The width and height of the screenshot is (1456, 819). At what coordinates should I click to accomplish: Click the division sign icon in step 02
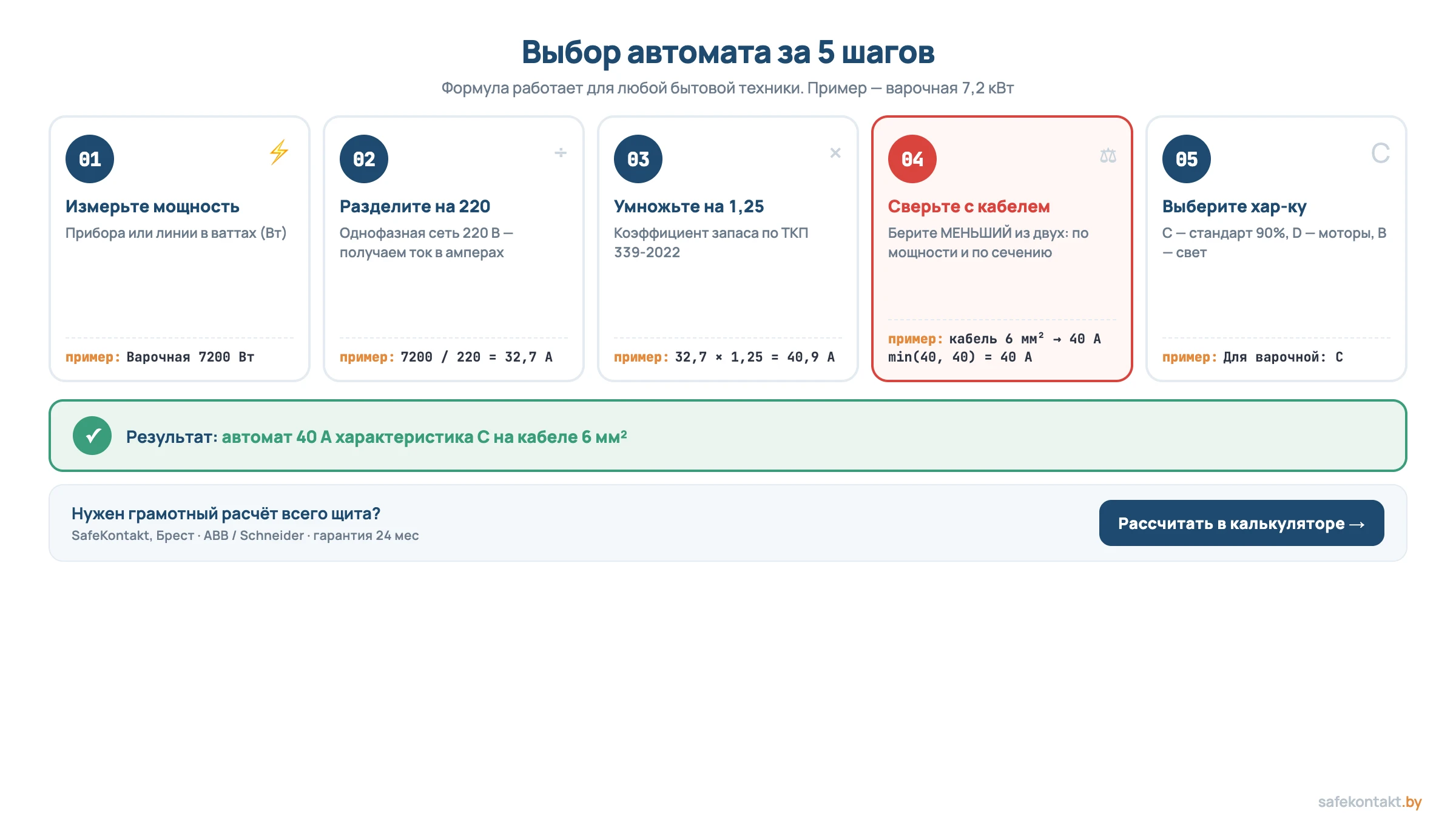(561, 153)
